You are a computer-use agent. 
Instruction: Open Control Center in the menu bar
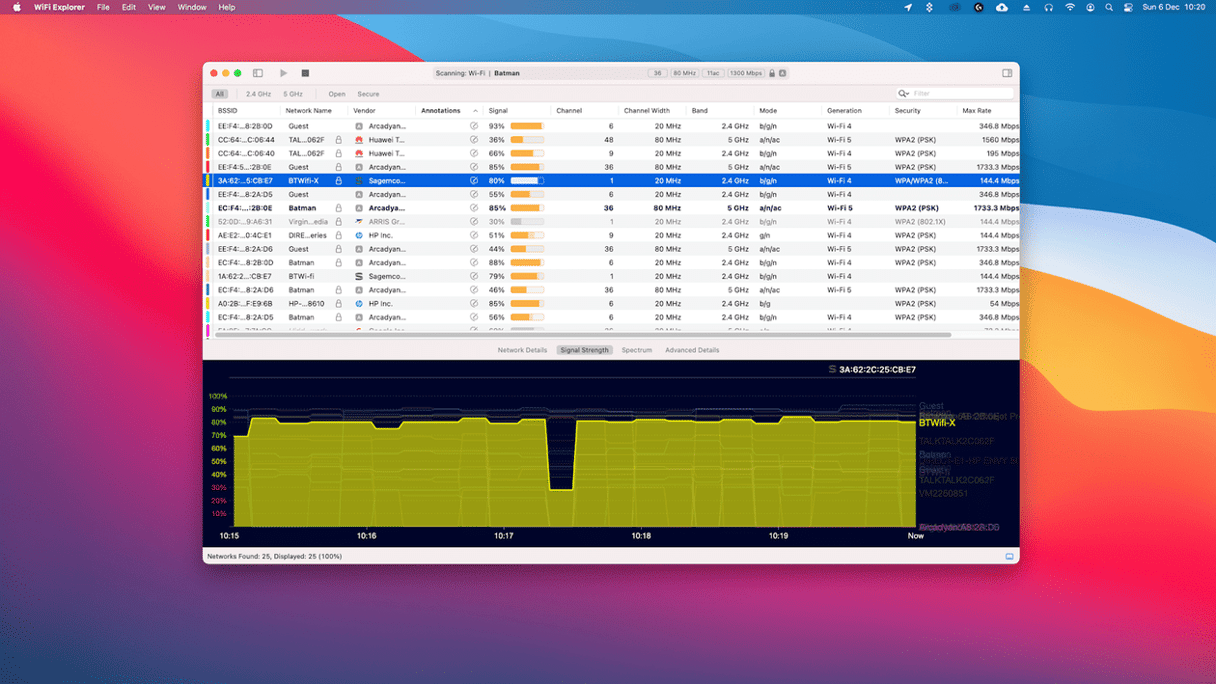(x=1128, y=7)
